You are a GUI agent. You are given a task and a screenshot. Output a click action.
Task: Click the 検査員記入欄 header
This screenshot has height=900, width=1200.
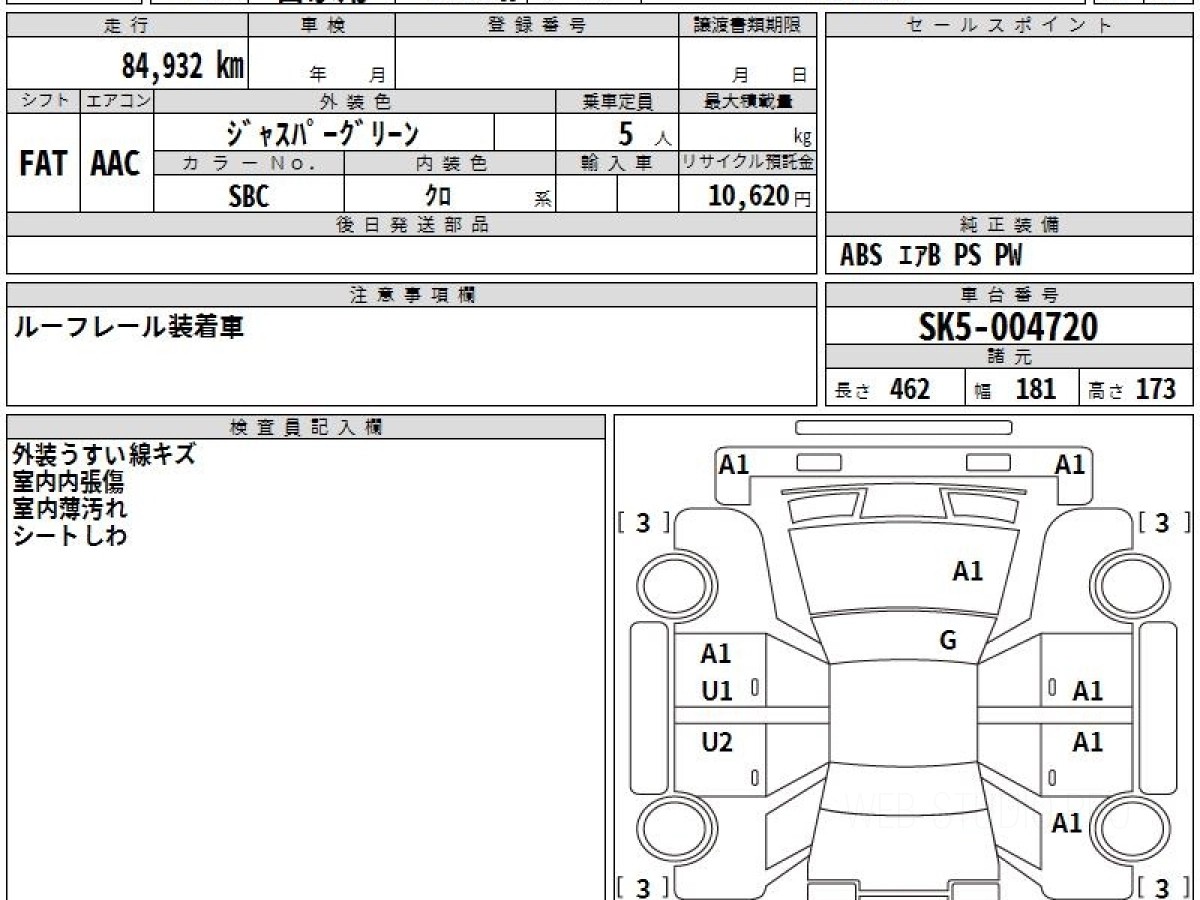point(306,427)
